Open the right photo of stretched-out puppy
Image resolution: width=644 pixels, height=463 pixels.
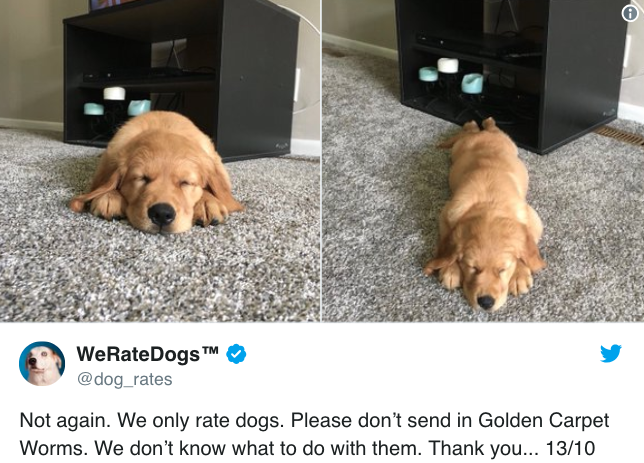(483, 161)
